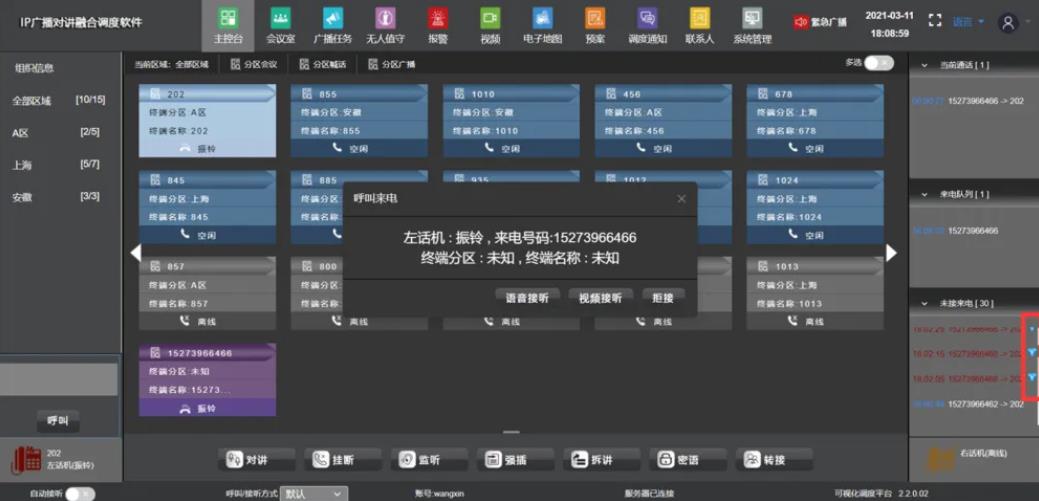Click the 挂断 hang up button
The width and height of the screenshot is (1039, 501).
[343, 459]
